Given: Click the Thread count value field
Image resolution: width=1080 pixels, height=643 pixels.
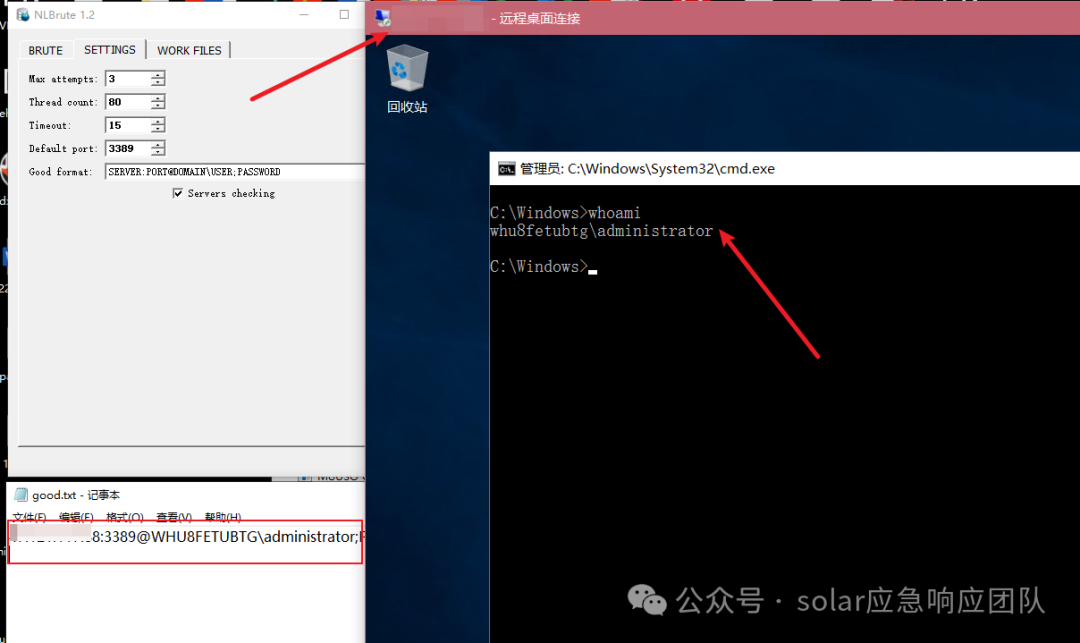Looking at the screenshot, I should 128,102.
